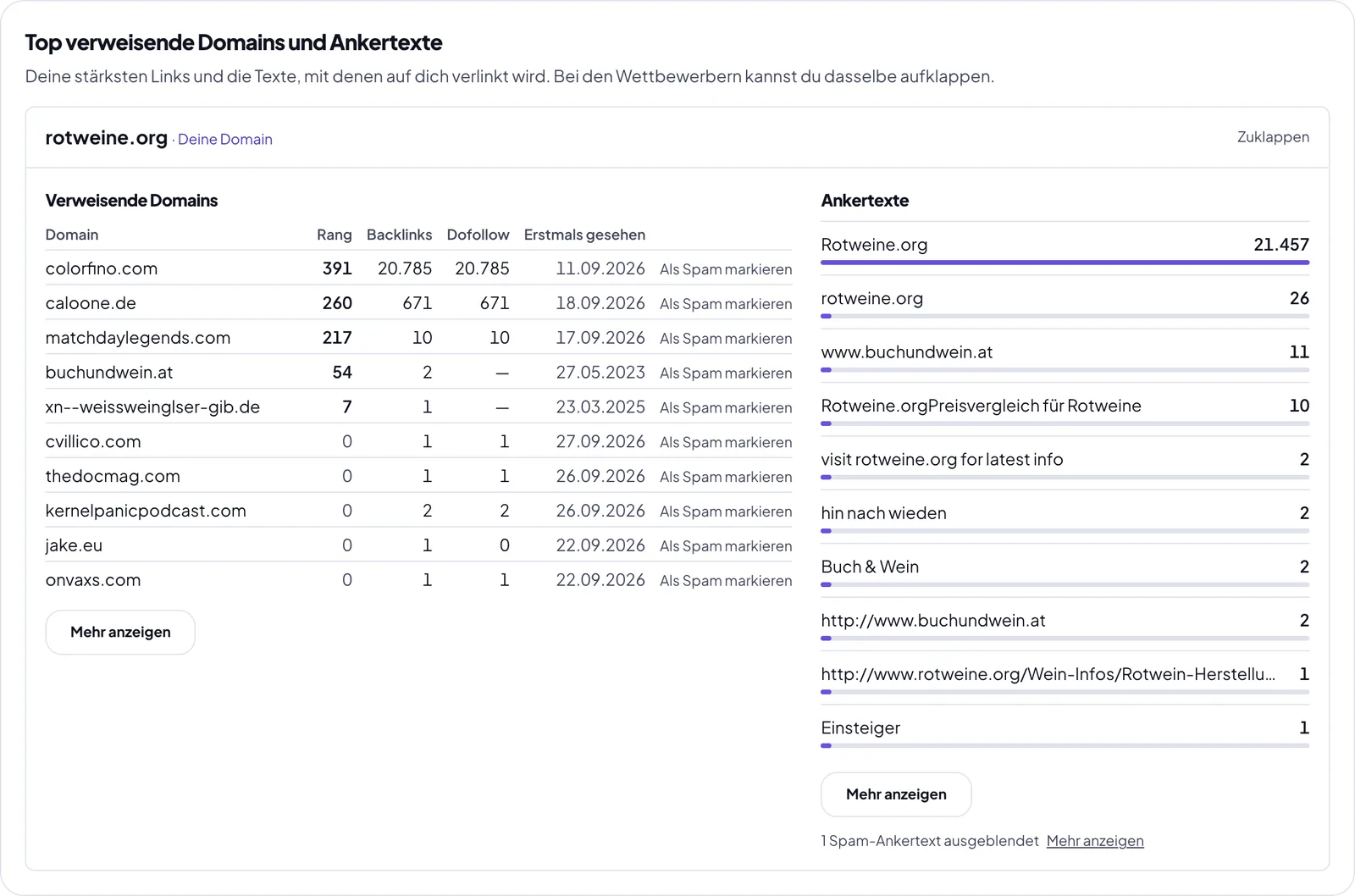Show more anchor texts with Mehr anzeigen button
The image size is (1355, 896).
896,794
